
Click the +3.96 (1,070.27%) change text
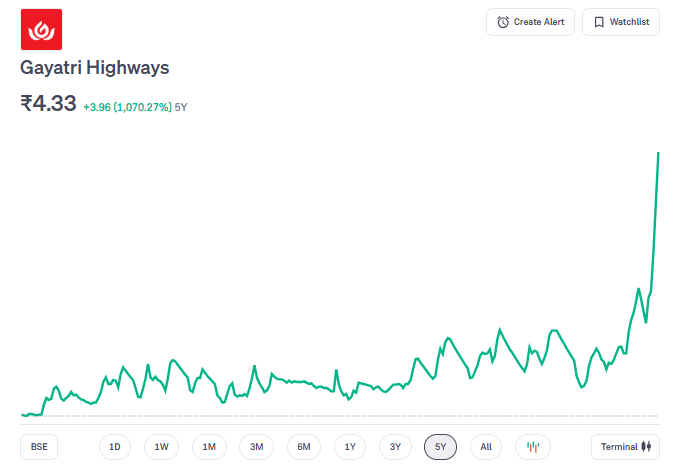pyautogui.click(x=127, y=106)
